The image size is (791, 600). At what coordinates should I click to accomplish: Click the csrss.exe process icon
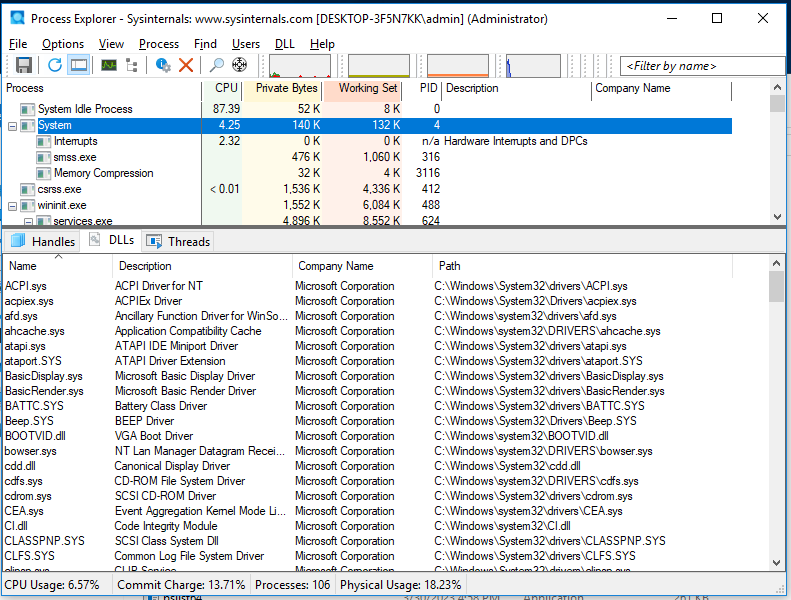27,190
